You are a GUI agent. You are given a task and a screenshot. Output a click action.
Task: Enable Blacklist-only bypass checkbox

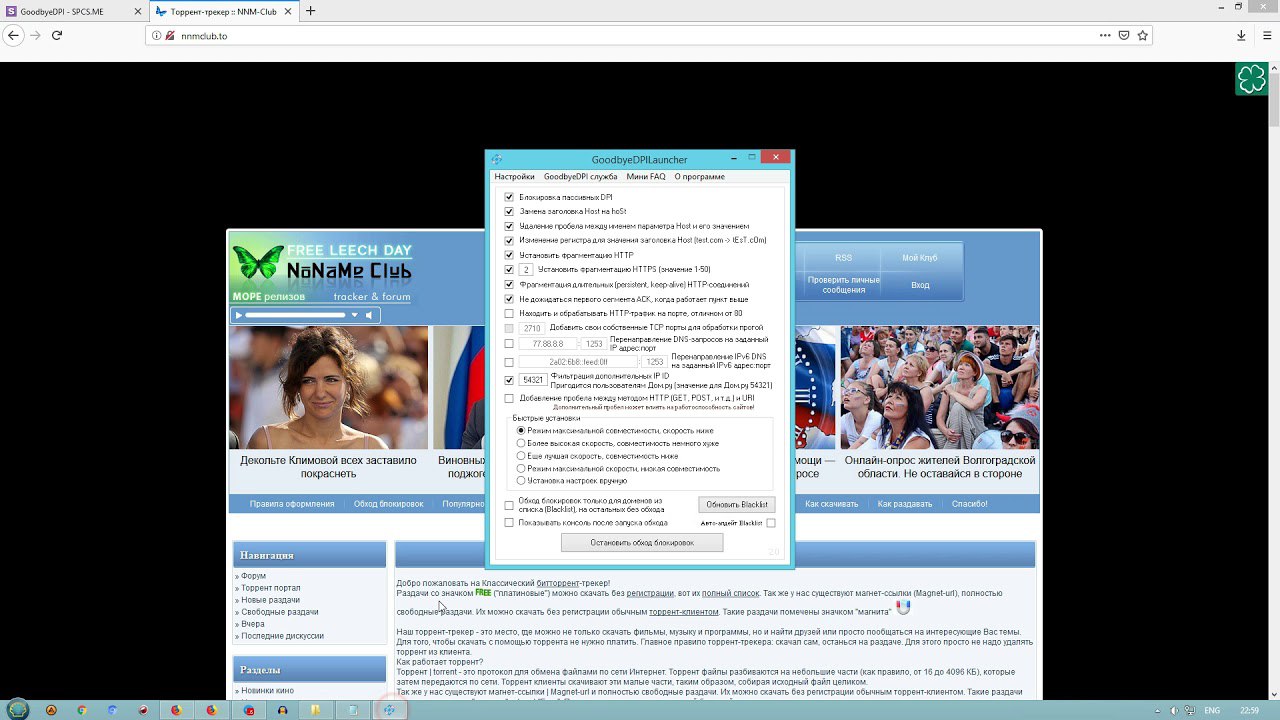click(509, 505)
